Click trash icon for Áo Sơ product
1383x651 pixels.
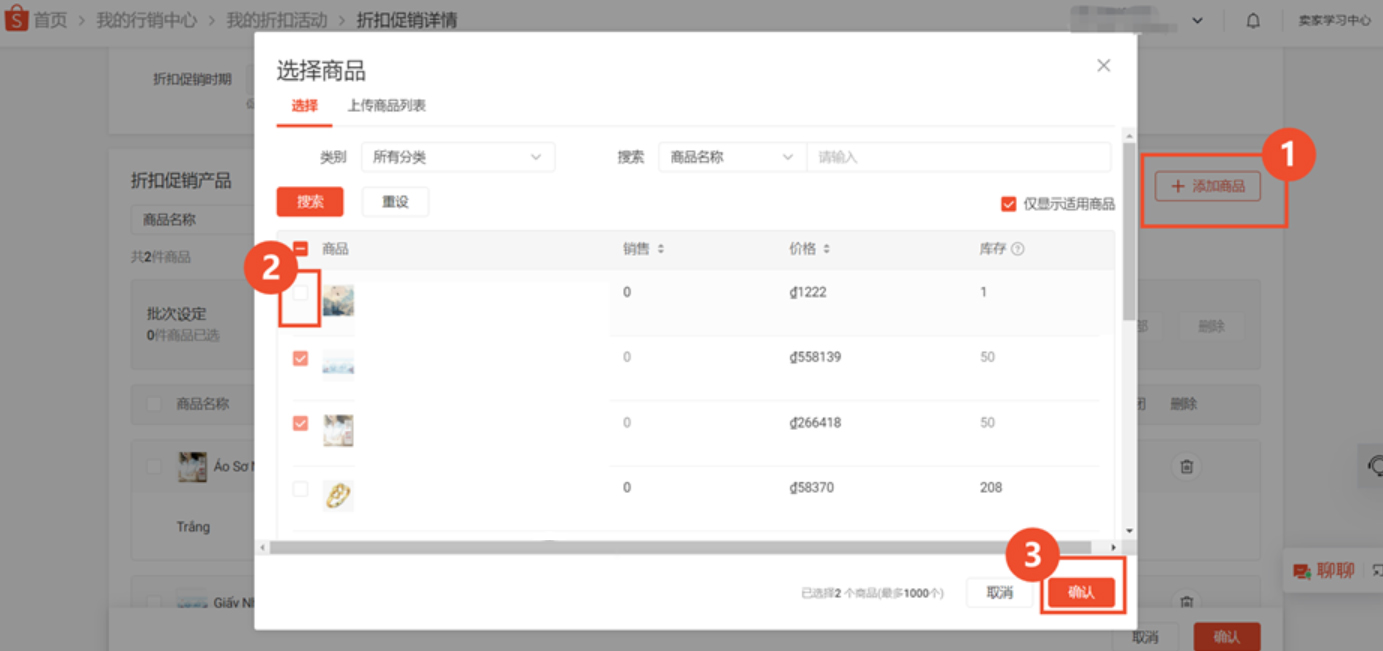pyautogui.click(x=1186, y=466)
